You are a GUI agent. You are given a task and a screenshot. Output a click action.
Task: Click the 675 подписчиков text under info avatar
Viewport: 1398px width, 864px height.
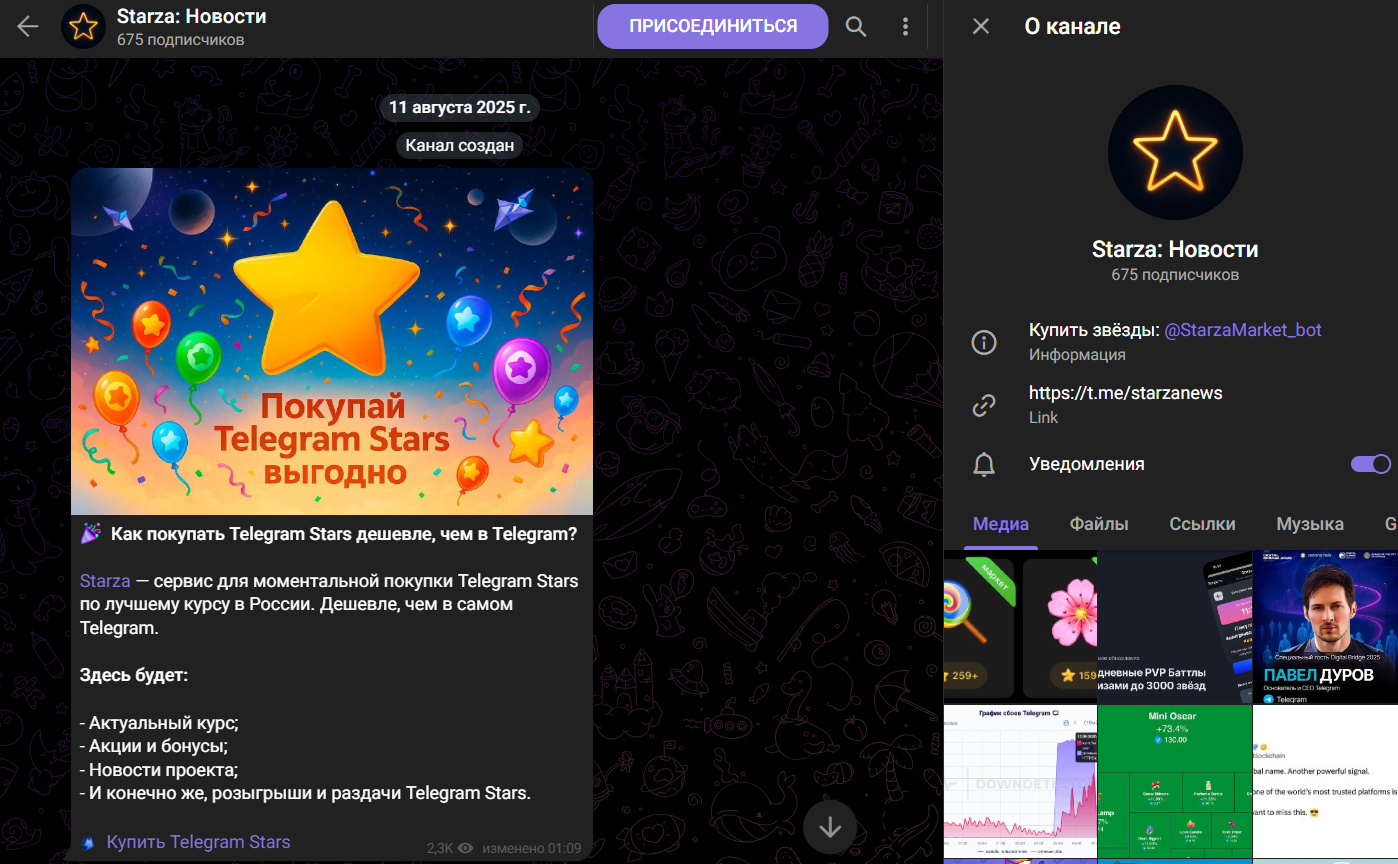(x=1175, y=274)
